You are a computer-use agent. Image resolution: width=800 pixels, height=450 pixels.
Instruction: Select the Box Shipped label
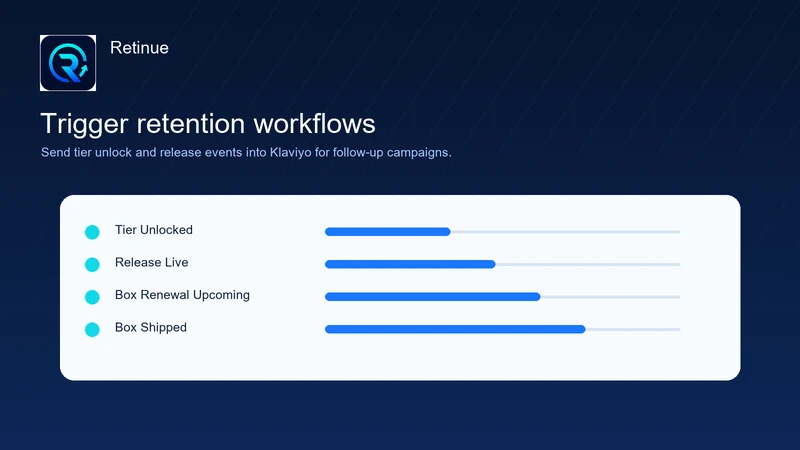tap(151, 328)
